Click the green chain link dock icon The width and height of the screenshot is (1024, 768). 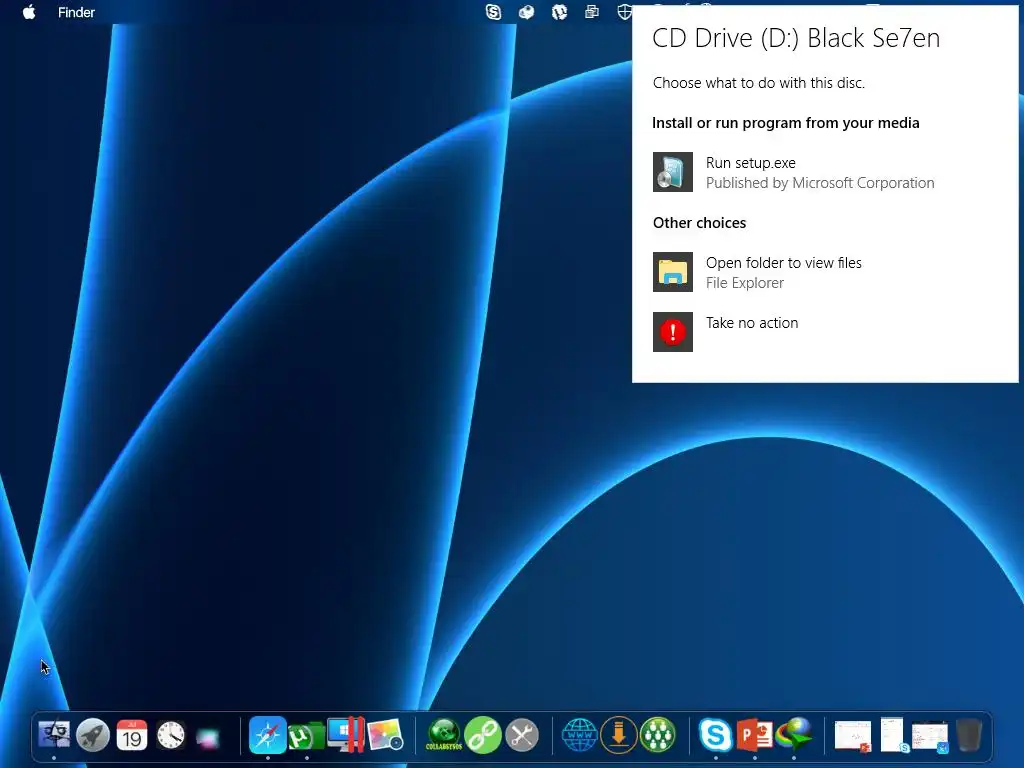[x=483, y=735]
